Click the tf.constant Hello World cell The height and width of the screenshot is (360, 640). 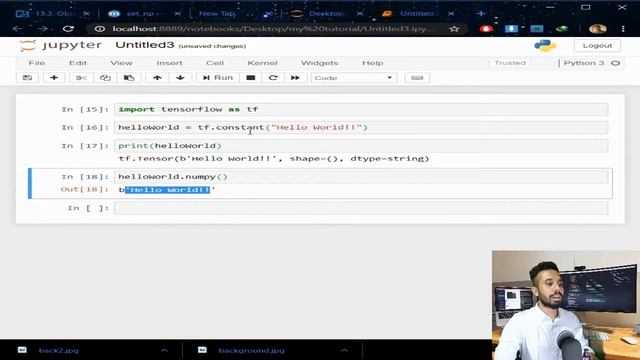361,127
